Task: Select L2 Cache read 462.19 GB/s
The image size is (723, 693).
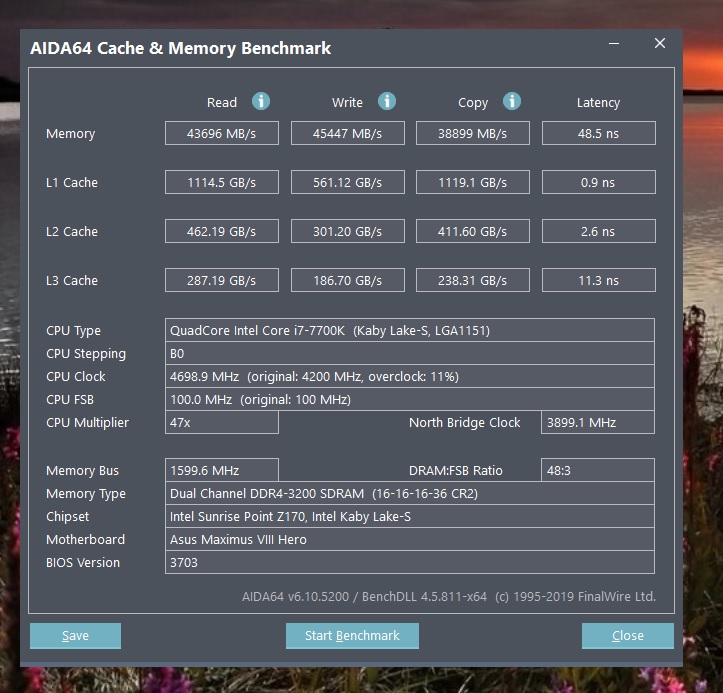Action: tap(222, 231)
